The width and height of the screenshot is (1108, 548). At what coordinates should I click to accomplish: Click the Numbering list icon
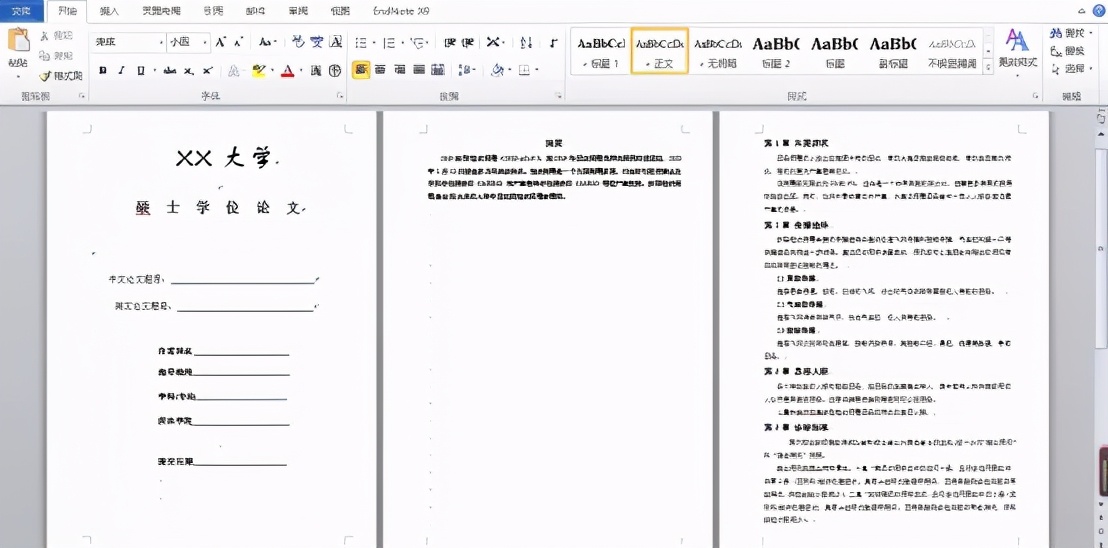389,43
